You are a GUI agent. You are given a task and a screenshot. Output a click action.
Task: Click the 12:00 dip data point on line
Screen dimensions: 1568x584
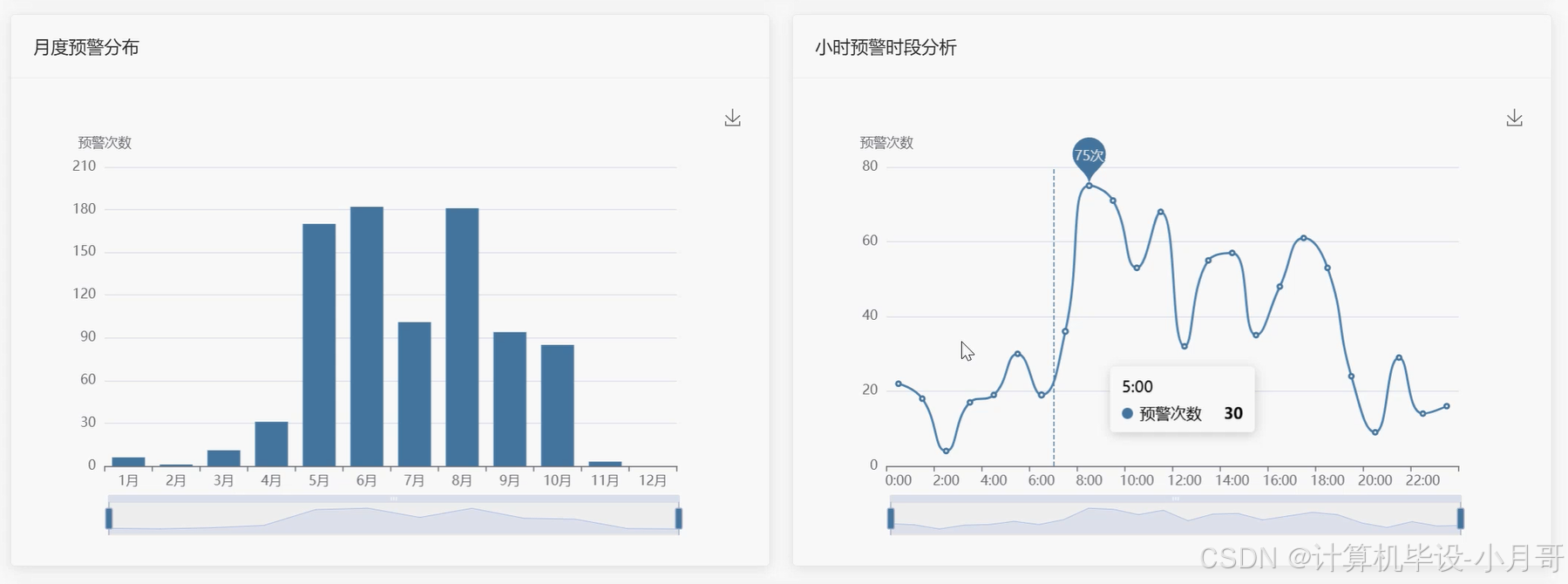click(x=1184, y=346)
